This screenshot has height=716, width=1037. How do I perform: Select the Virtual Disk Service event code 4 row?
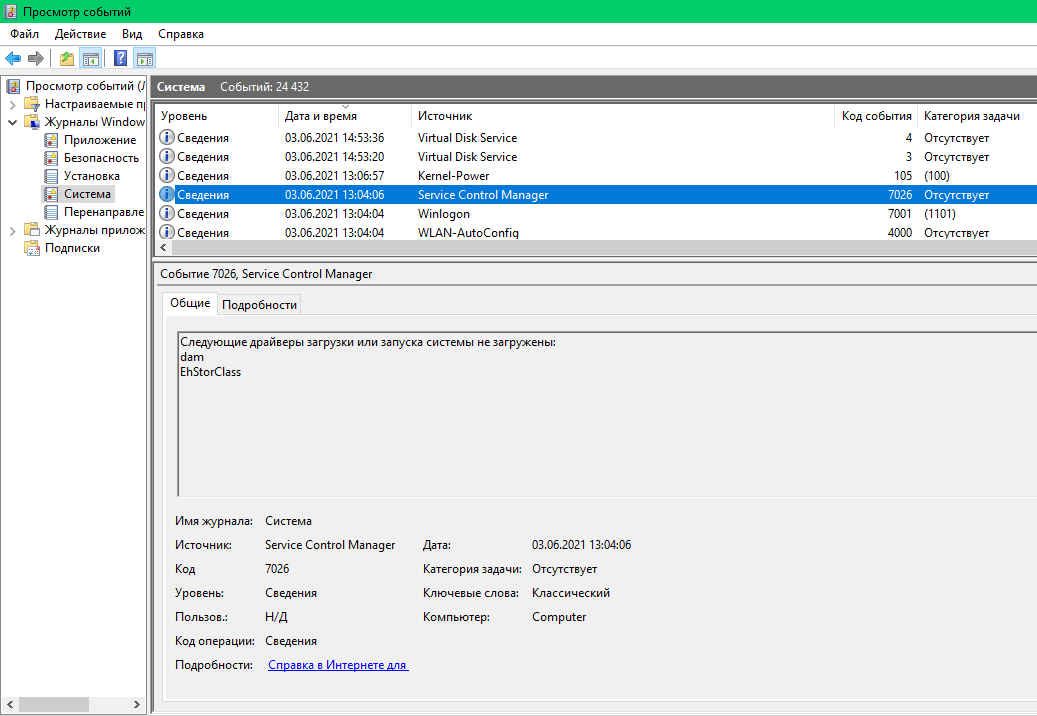pos(597,138)
